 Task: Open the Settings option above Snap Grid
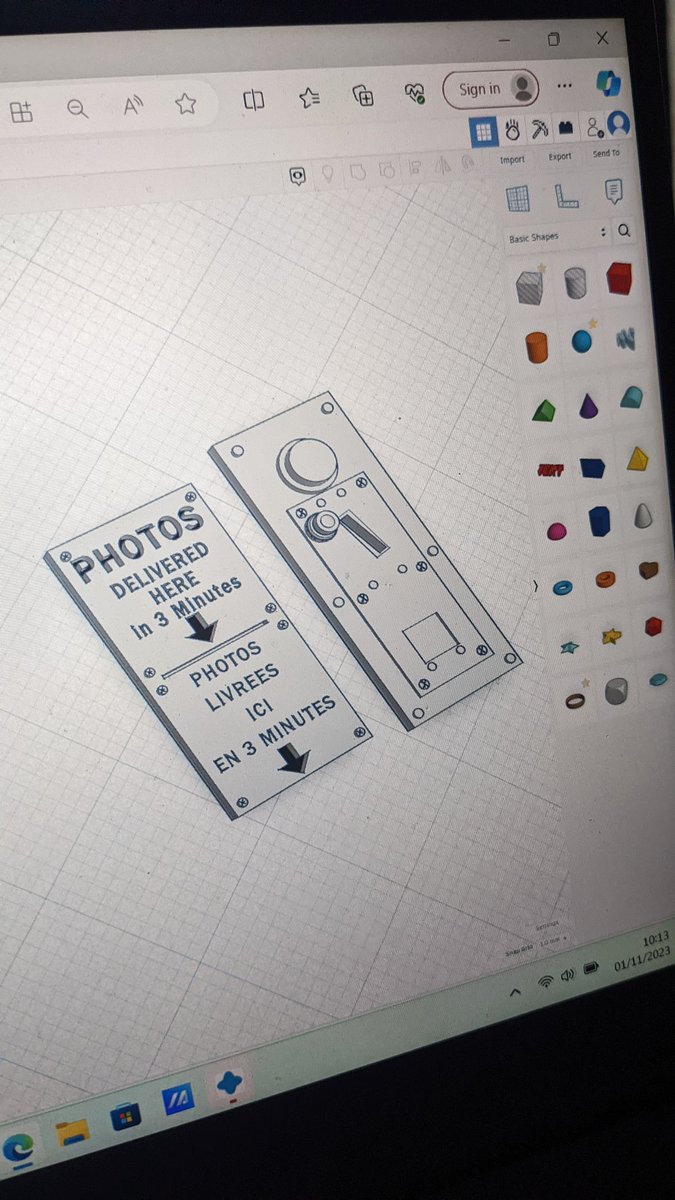(x=548, y=927)
